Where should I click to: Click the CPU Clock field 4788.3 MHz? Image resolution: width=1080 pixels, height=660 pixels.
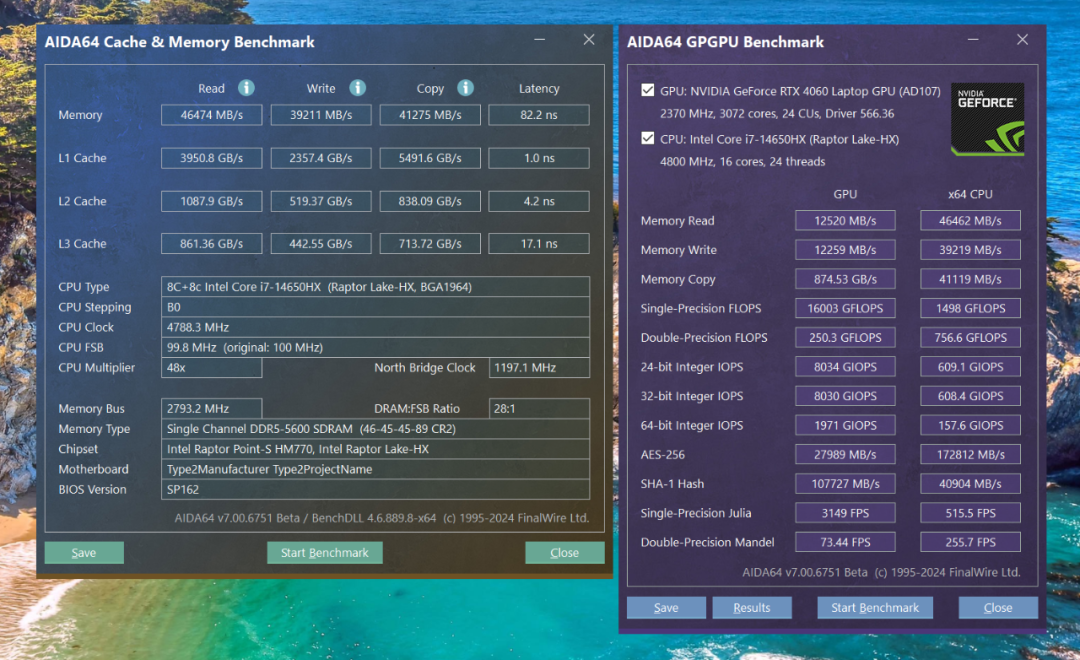coord(375,327)
